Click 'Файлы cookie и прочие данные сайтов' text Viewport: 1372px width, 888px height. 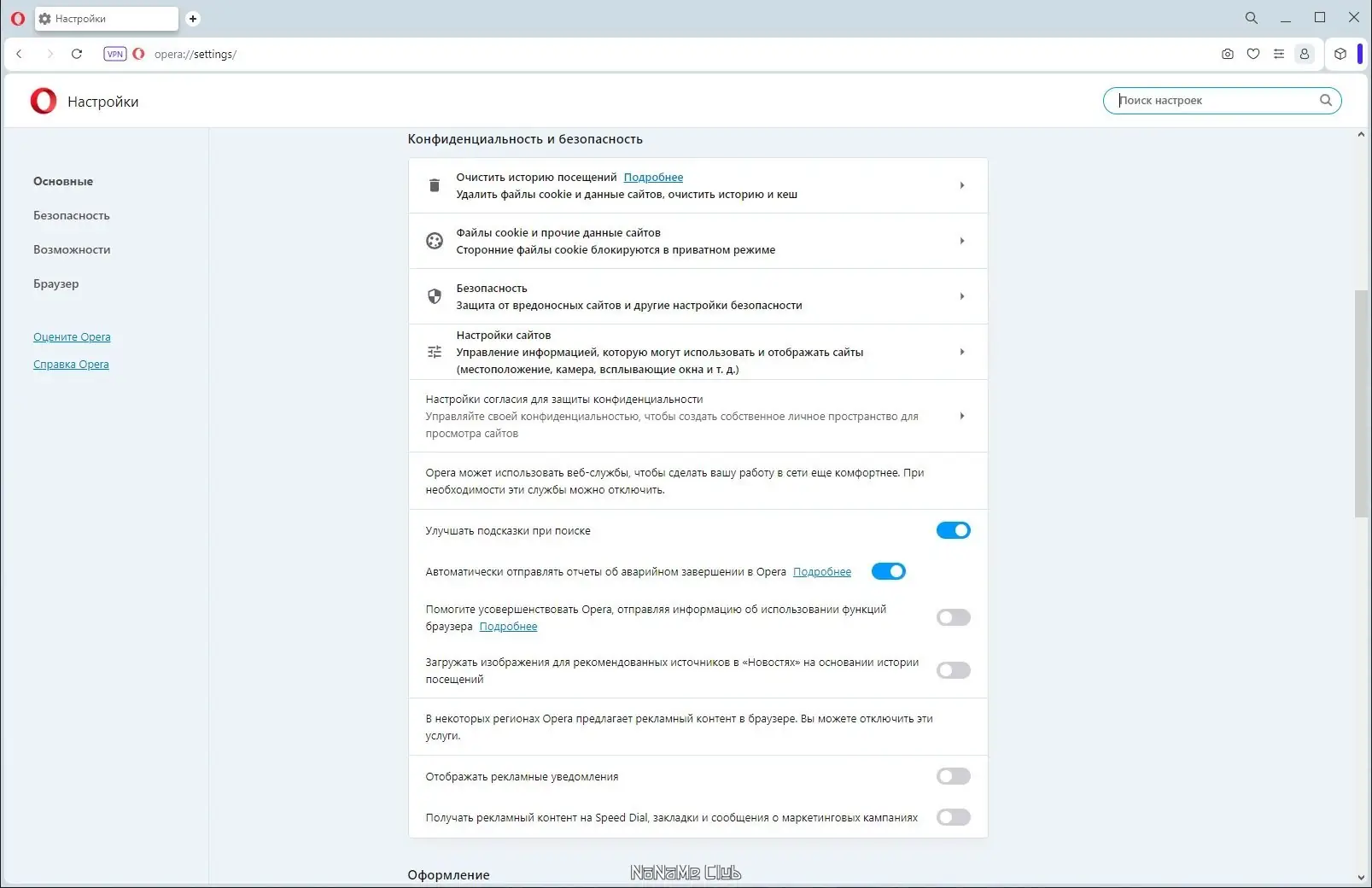pyautogui.click(x=558, y=233)
